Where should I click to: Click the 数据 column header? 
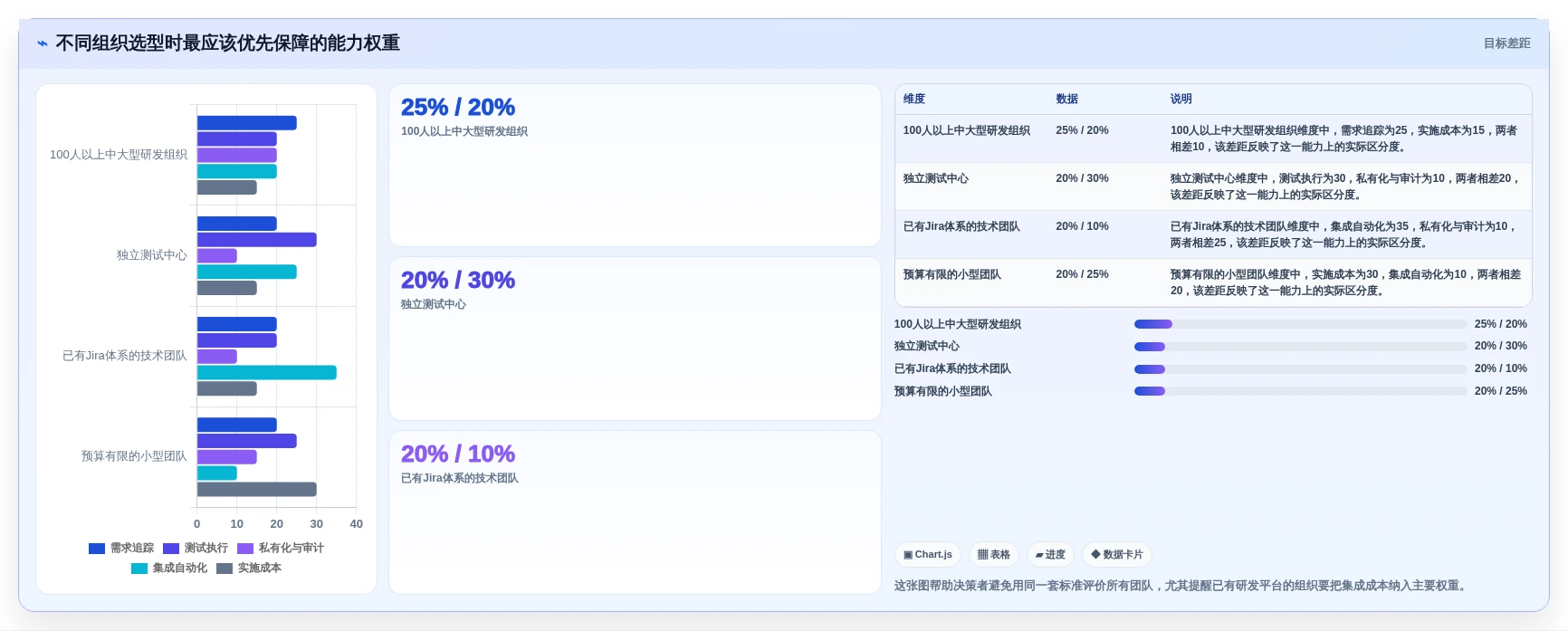1067,99
